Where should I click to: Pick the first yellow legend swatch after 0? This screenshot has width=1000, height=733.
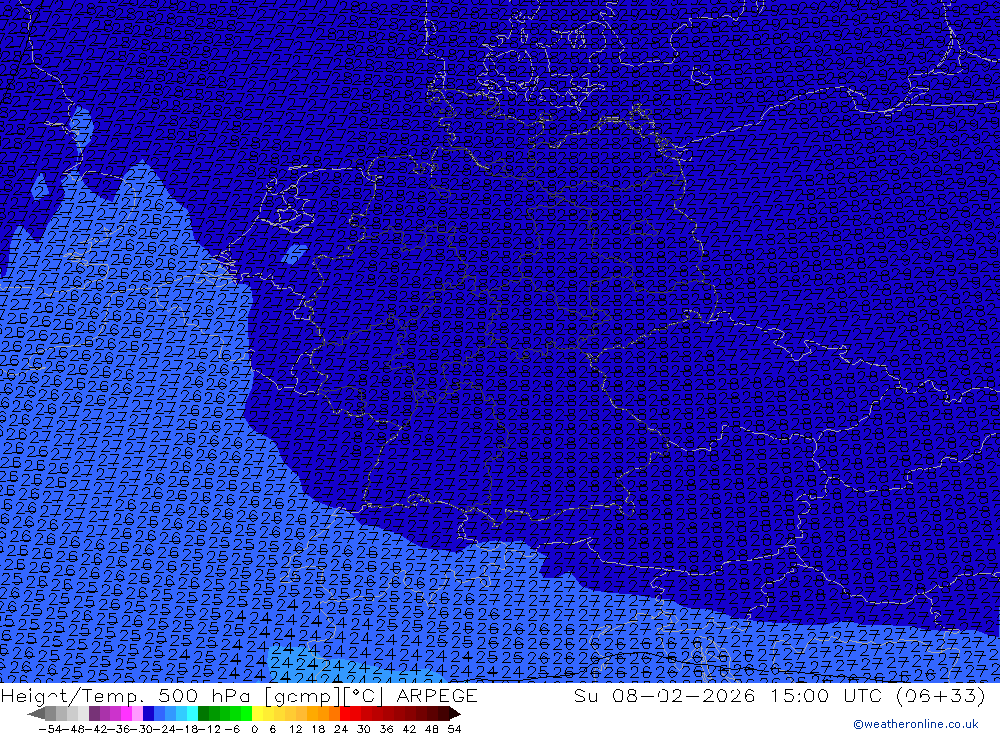coord(258,713)
